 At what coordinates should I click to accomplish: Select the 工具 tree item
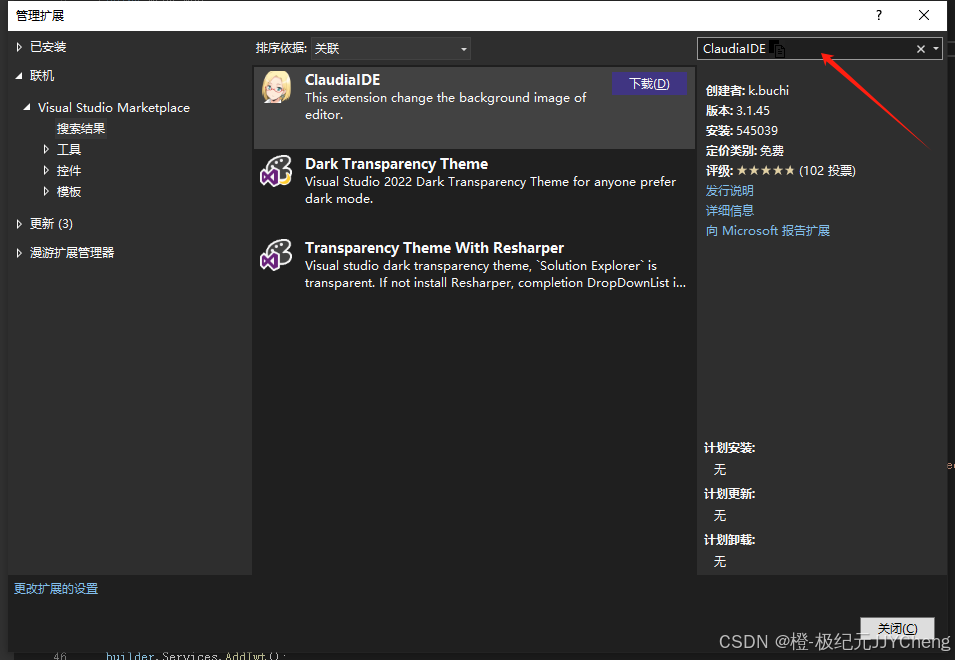[x=69, y=149]
